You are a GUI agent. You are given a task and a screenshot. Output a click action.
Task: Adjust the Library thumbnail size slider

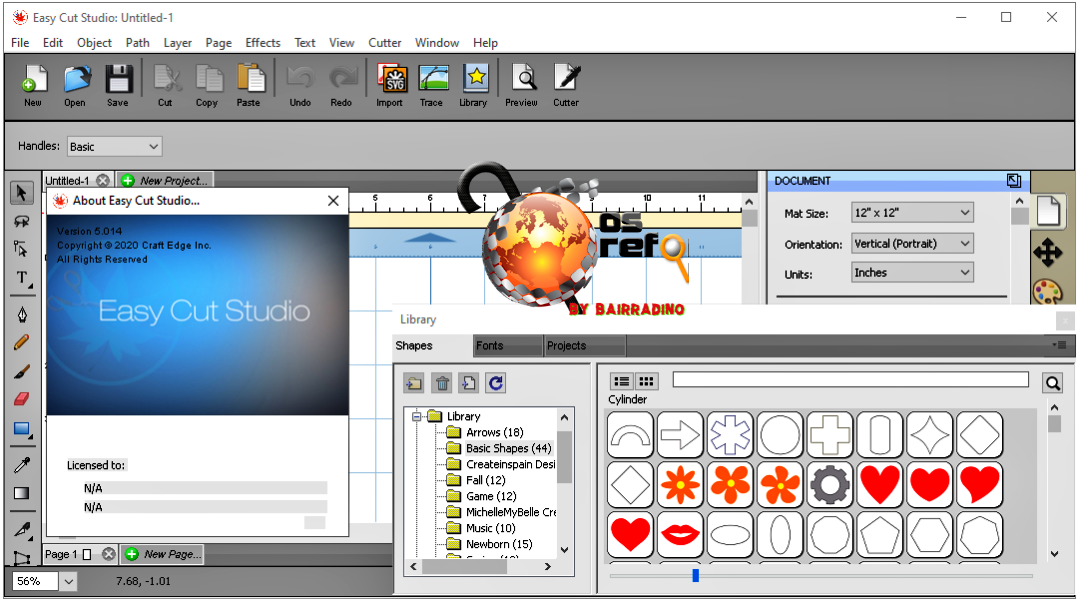point(696,575)
